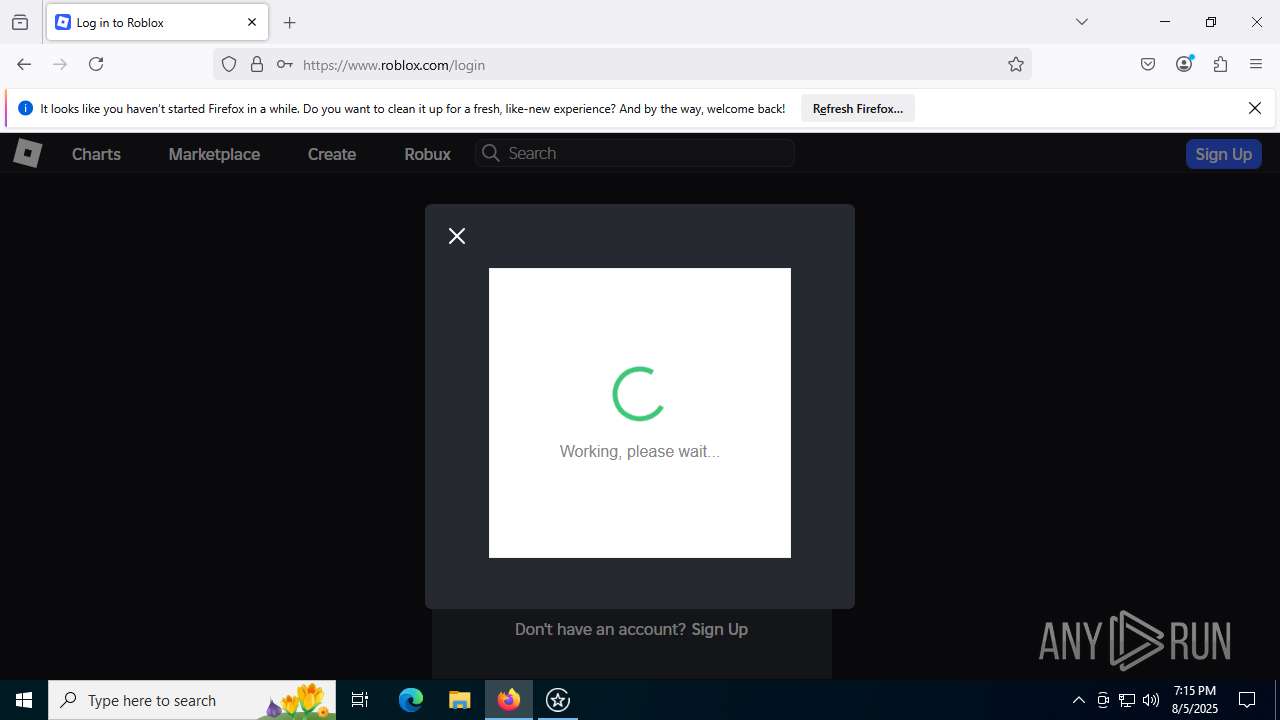Open the Windows Start menu
Viewport: 1280px width, 720px height.
coord(24,700)
